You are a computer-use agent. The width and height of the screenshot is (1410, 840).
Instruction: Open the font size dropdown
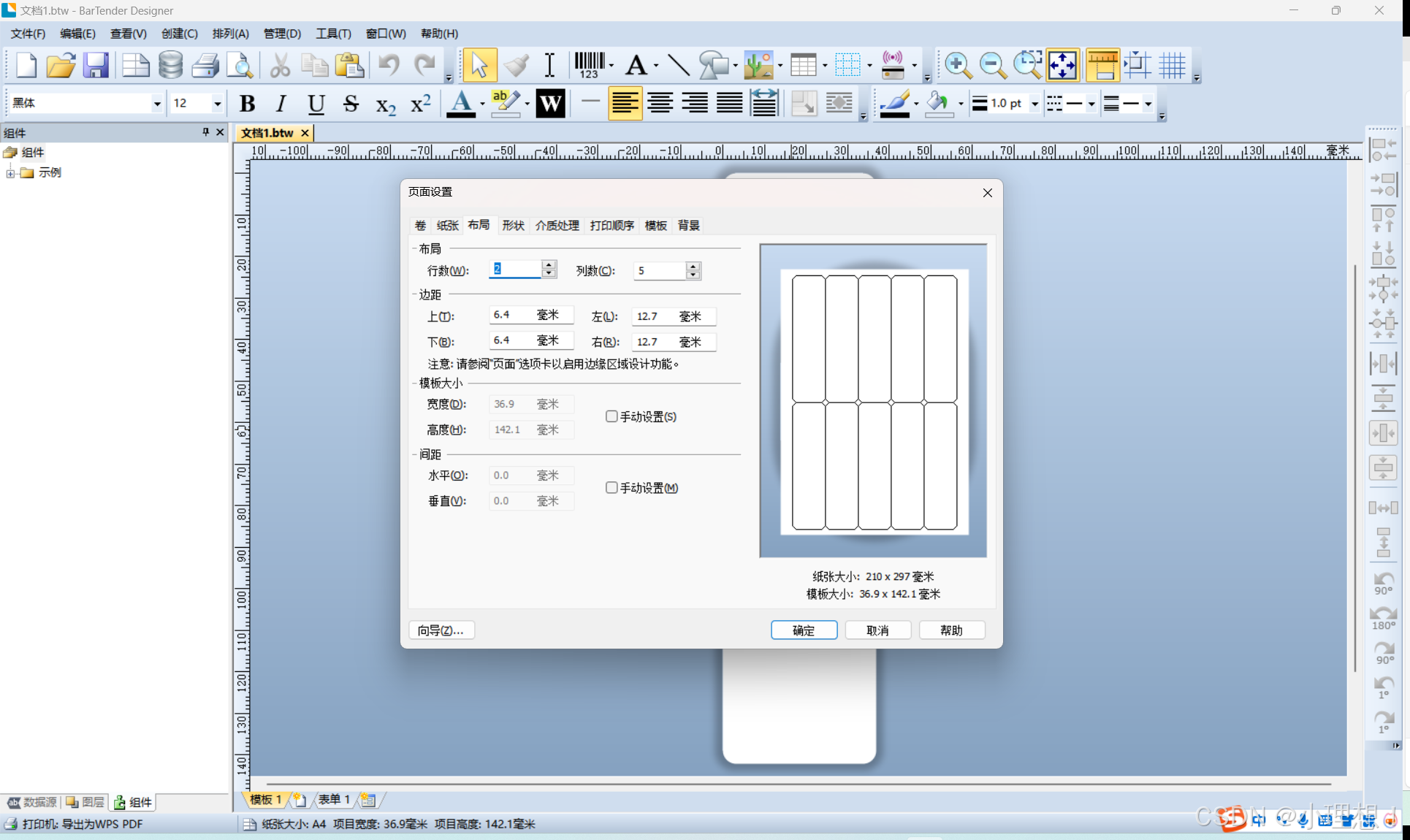[217, 104]
